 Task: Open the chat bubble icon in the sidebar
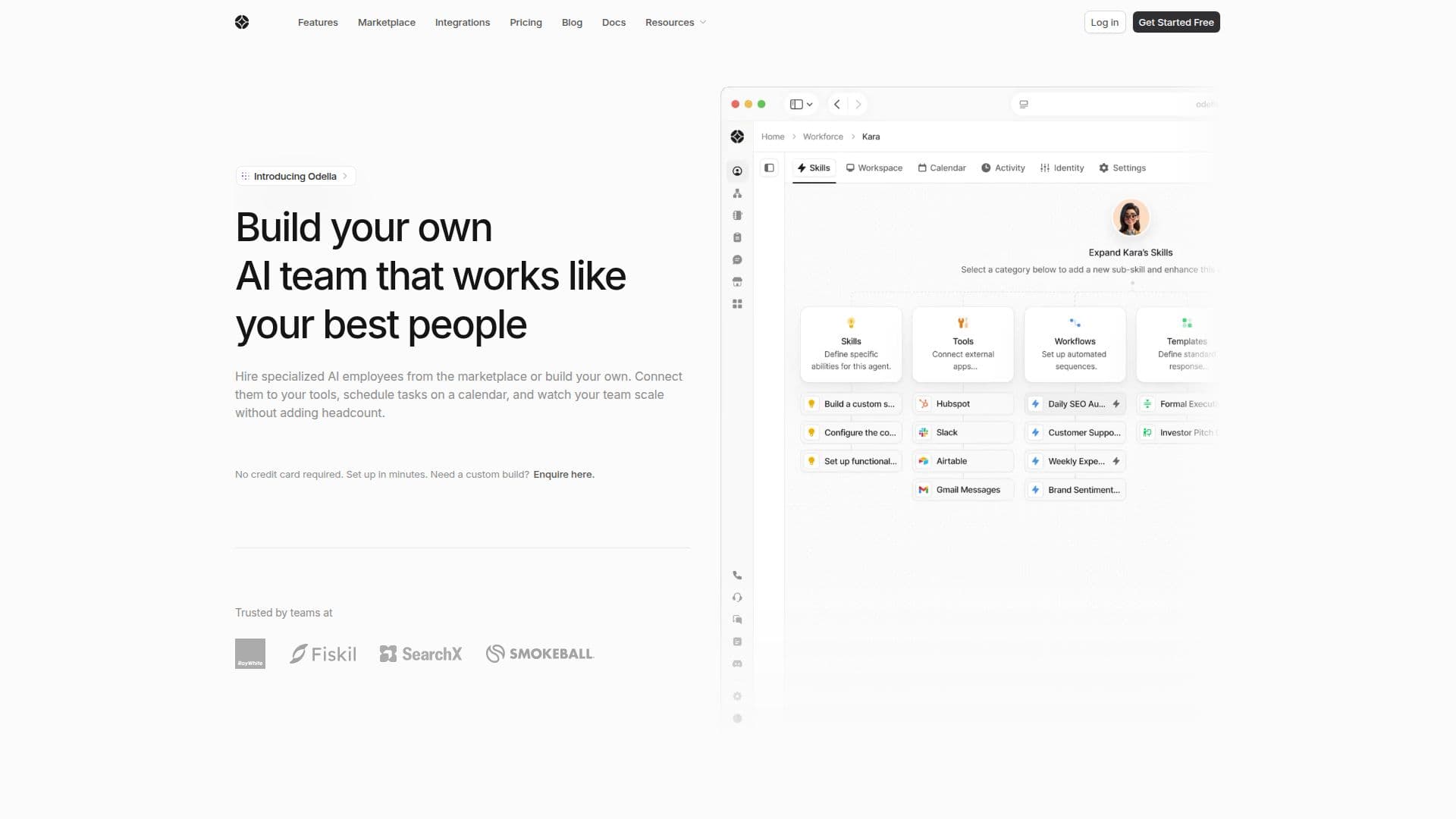pyautogui.click(x=737, y=259)
